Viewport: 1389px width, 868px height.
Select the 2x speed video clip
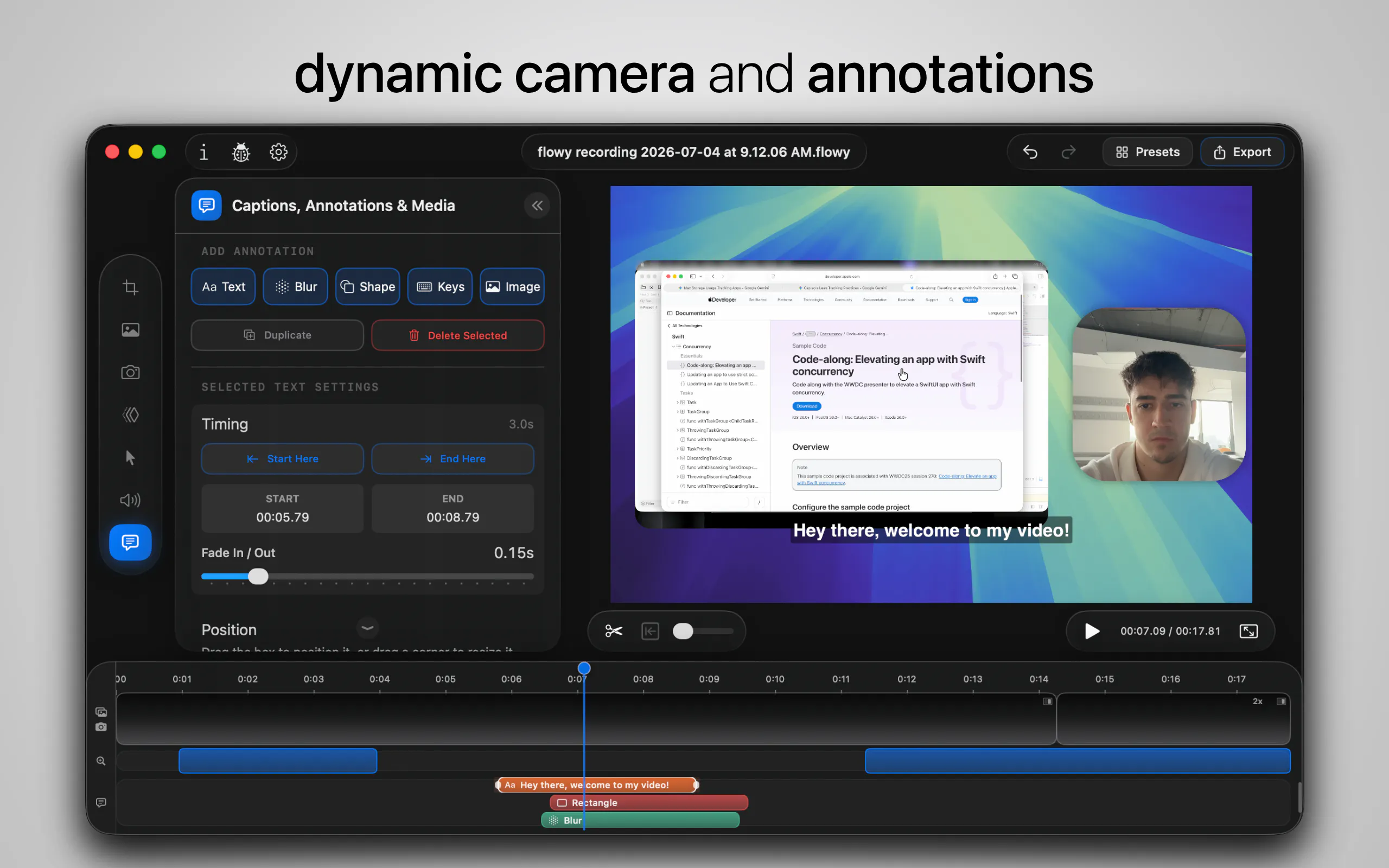coord(1173,719)
